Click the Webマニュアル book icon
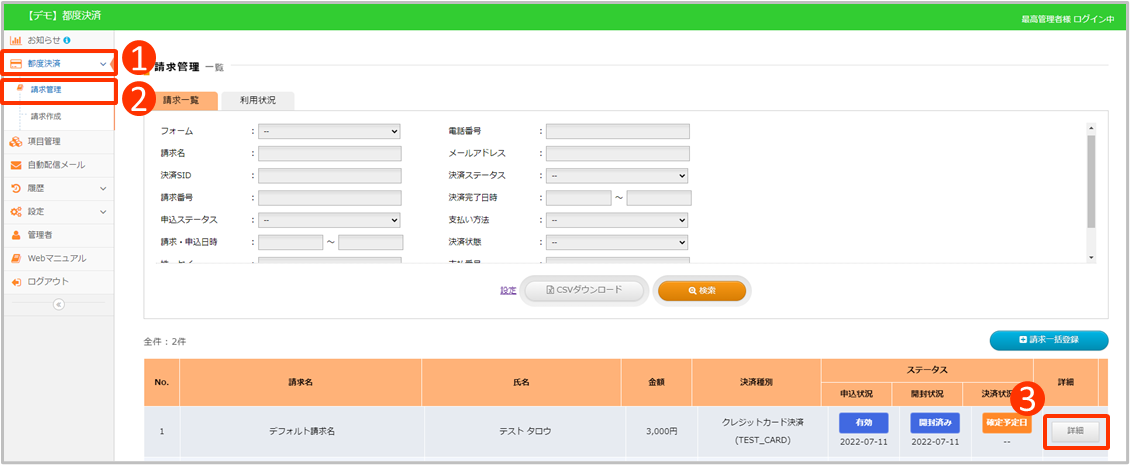The image size is (1130, 465). [16, 258]
